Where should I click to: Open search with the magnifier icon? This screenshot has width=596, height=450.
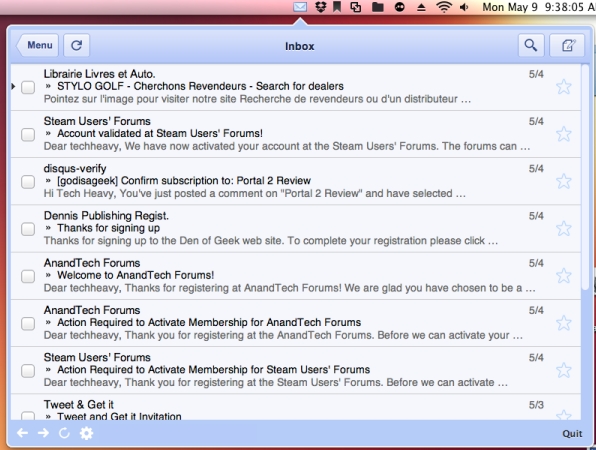tap(531, 46)
